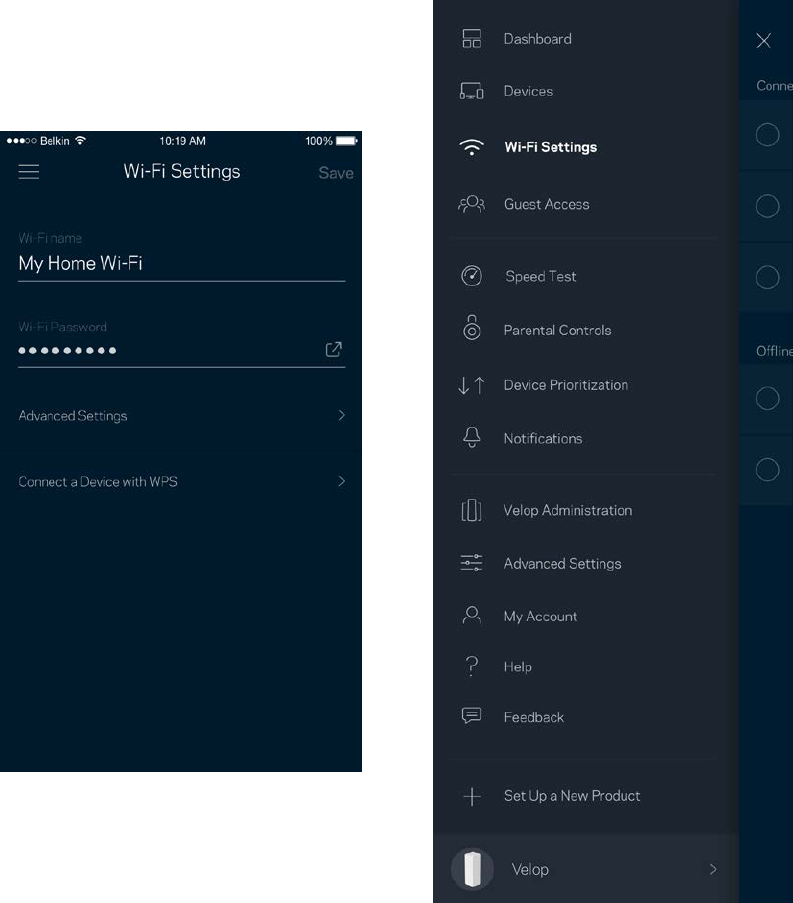The width and height of the screenshot is (793, 903).
Task: Choose Set Up a New Product
Action: point(572,795)
